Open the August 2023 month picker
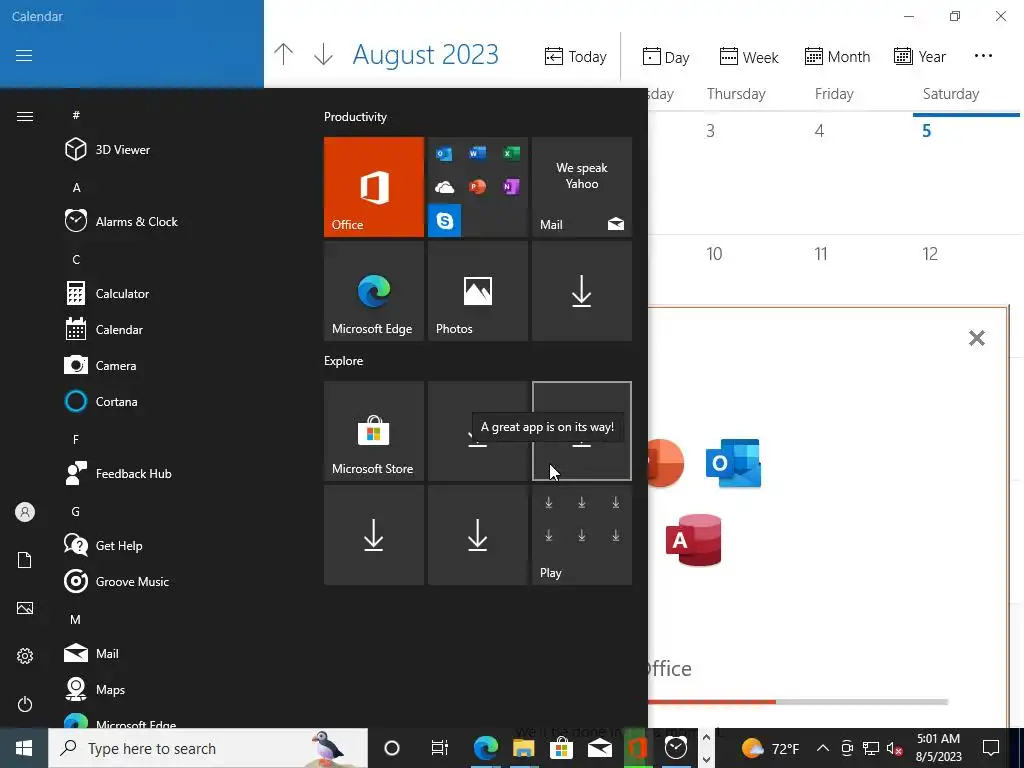 (x=426, y=54)
